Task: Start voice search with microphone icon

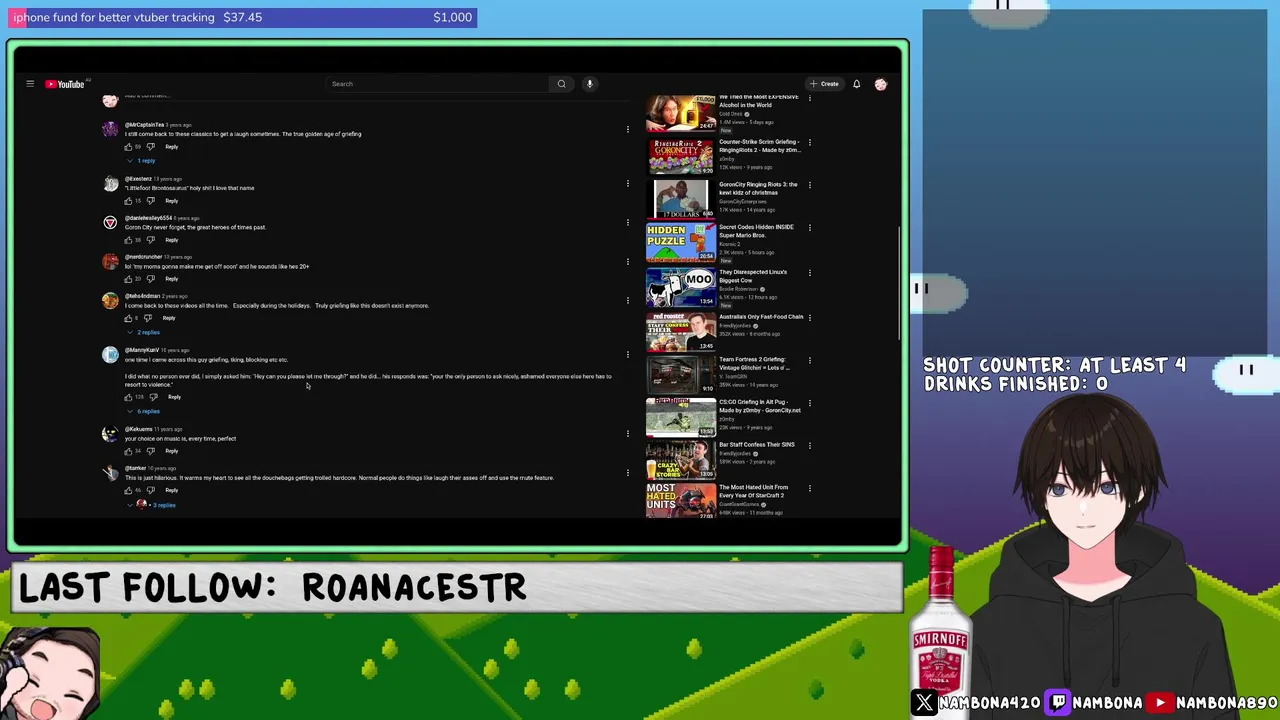Action: tap(590, 84)
